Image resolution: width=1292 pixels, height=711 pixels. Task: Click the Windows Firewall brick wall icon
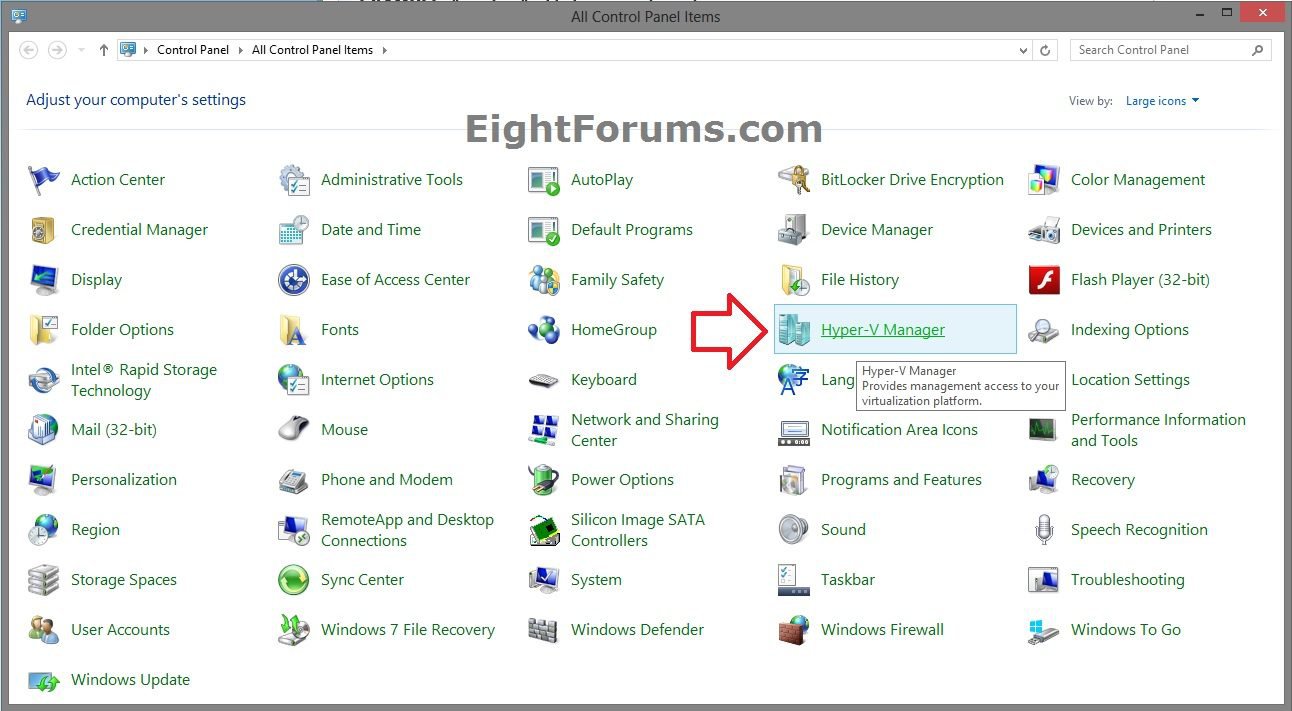click(794, 630)
